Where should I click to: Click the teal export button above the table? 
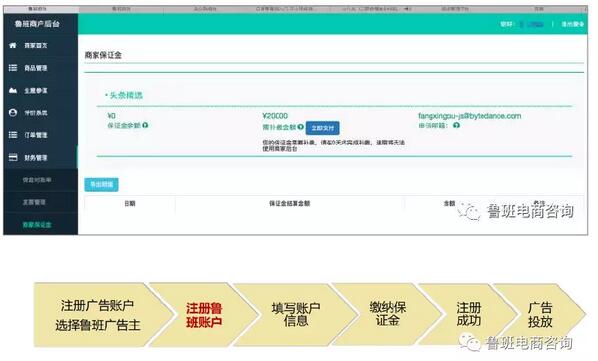101,185
